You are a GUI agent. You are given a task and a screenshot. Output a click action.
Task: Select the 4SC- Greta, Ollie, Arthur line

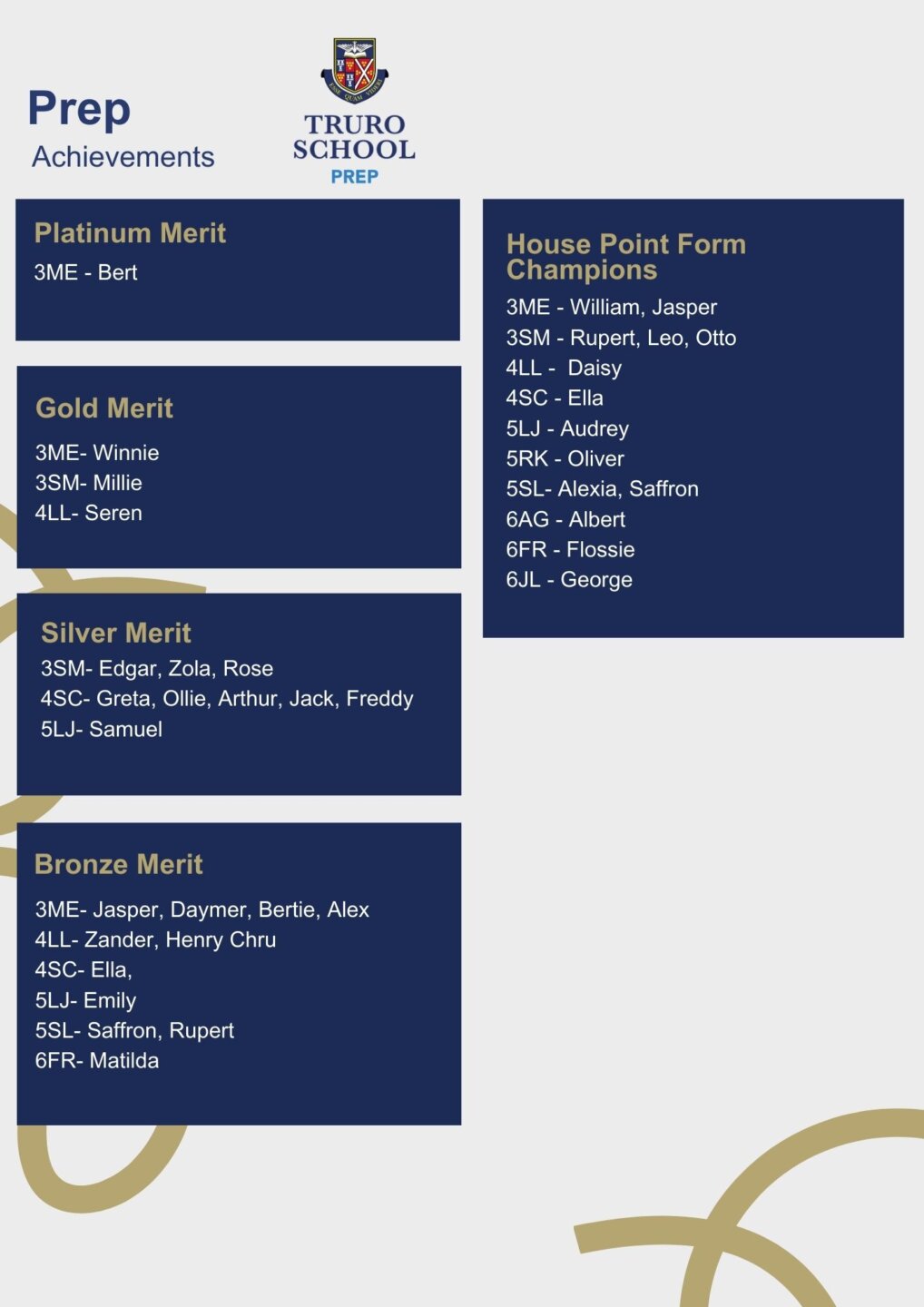227,699
